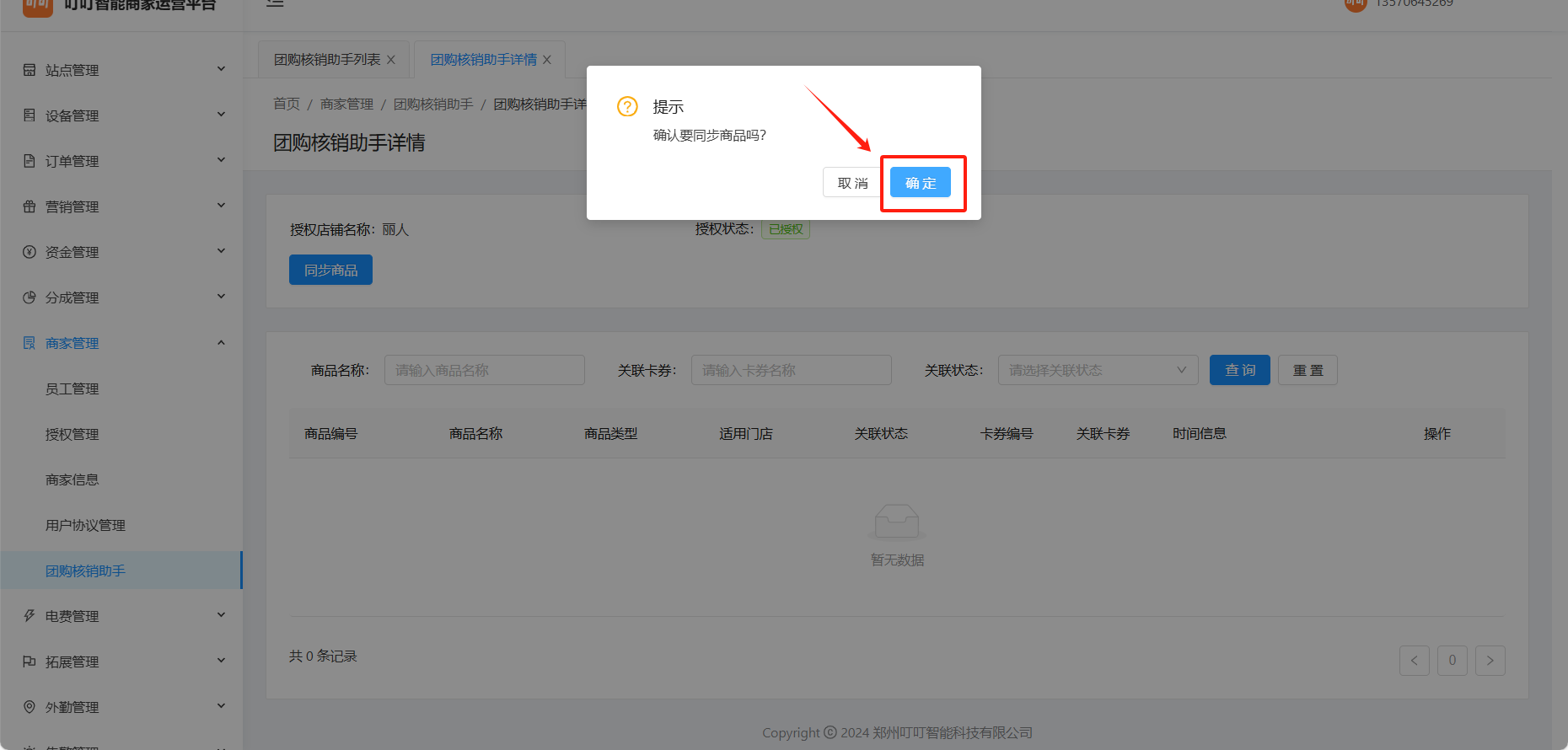Close the 团购核销助手详情 tab
This screenshot has width=1568, height=750.
547,60
